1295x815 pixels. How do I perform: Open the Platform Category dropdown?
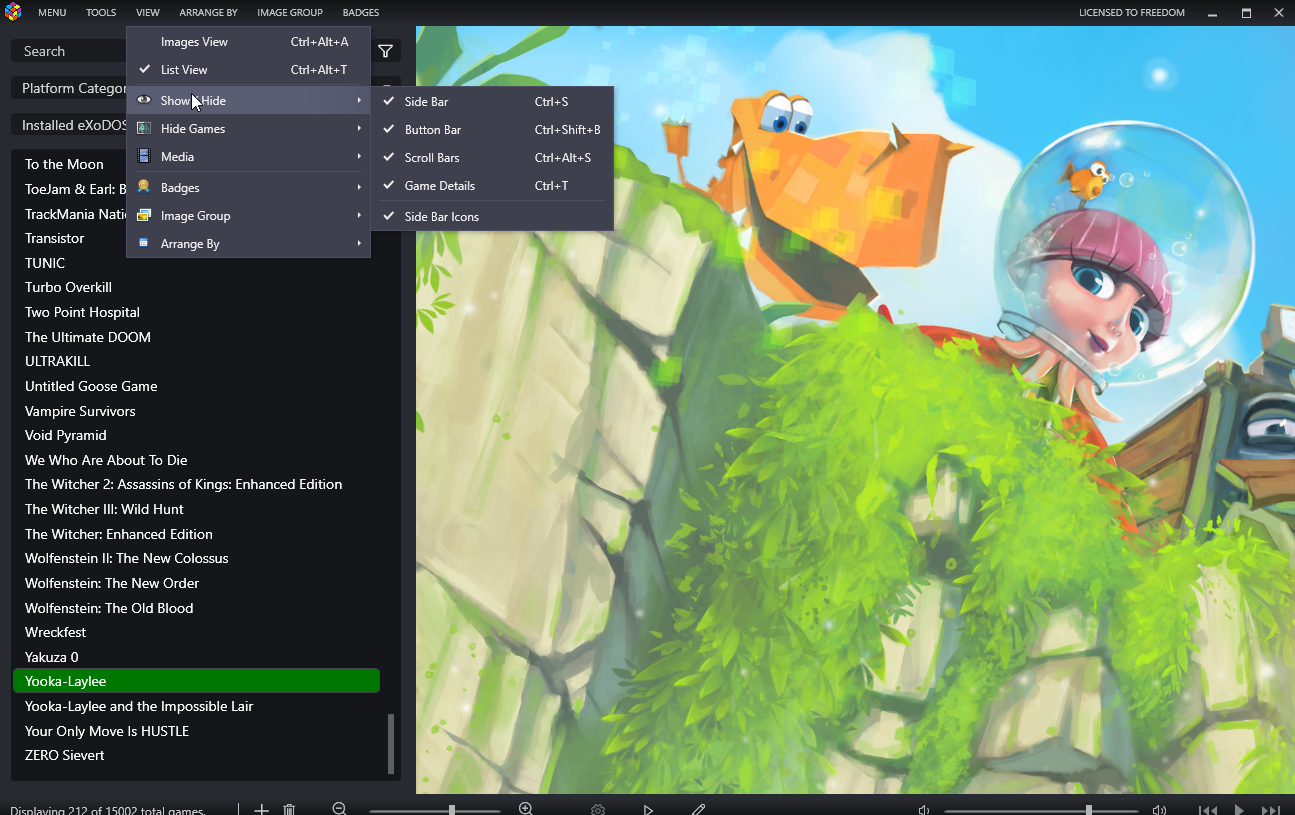(x=206, y=88)
